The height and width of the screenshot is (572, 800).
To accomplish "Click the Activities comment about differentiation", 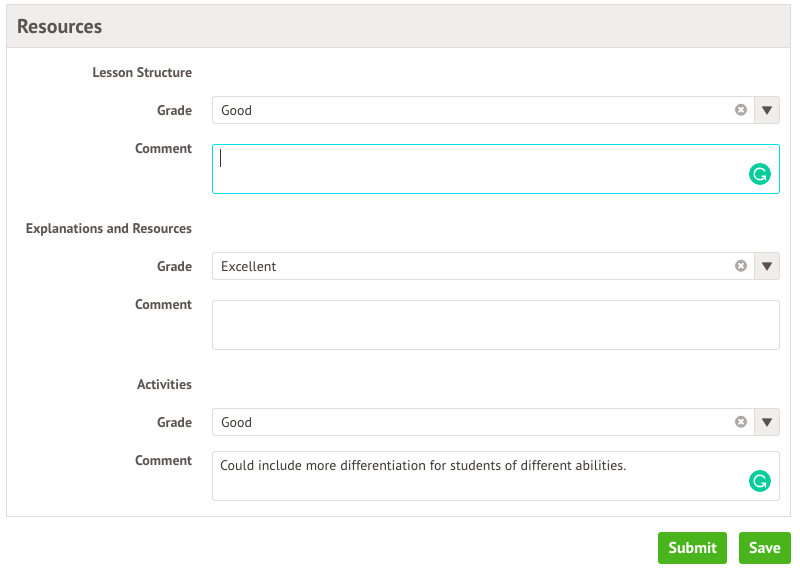I will click(423, 465).
